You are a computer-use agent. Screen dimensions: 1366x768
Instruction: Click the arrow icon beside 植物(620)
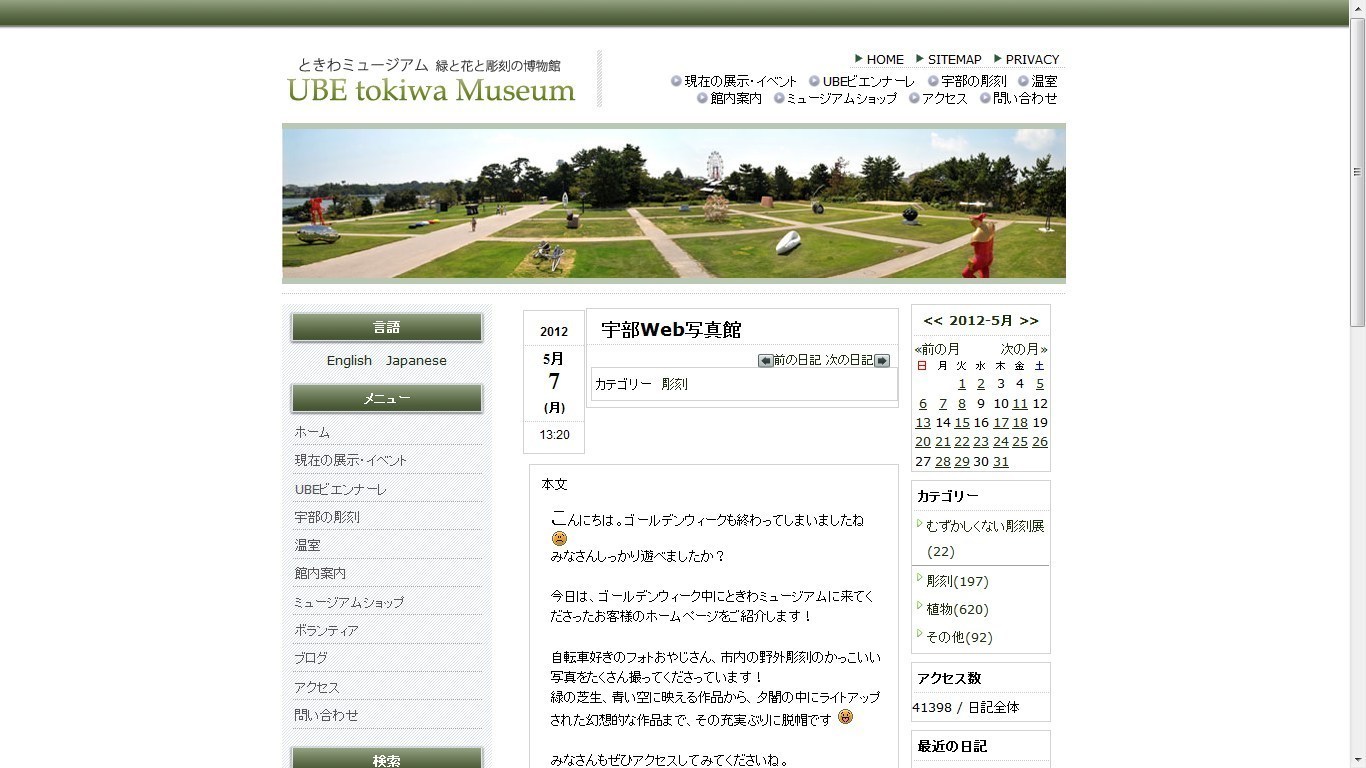pyautogui.click(x=919, y=606)
